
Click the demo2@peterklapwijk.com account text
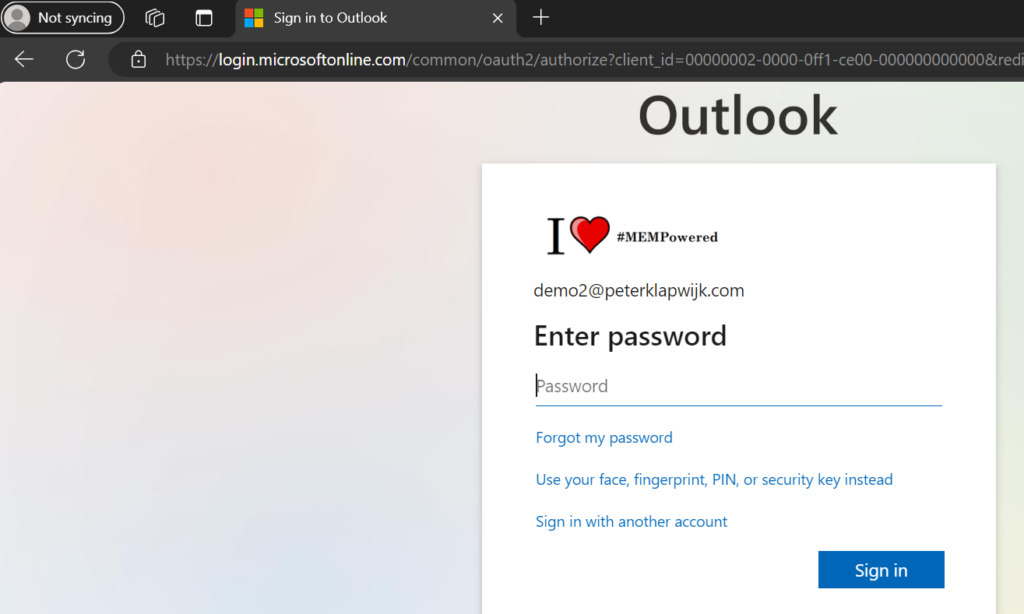639,290
